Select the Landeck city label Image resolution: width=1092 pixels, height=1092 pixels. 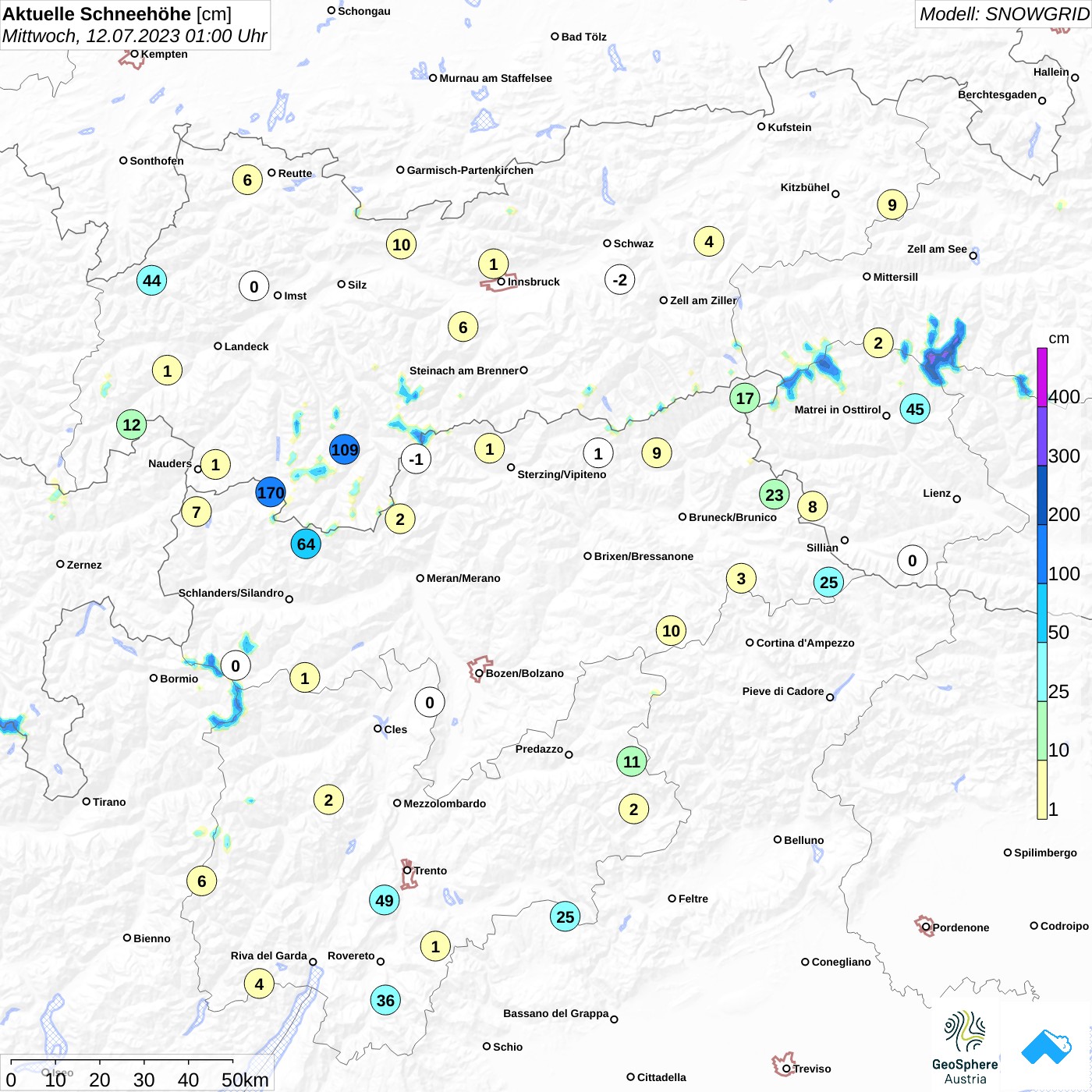click(246, 346)
